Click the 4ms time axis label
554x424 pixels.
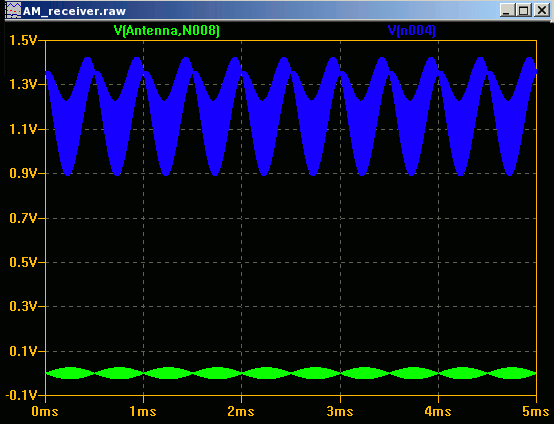tap(438, 412)
